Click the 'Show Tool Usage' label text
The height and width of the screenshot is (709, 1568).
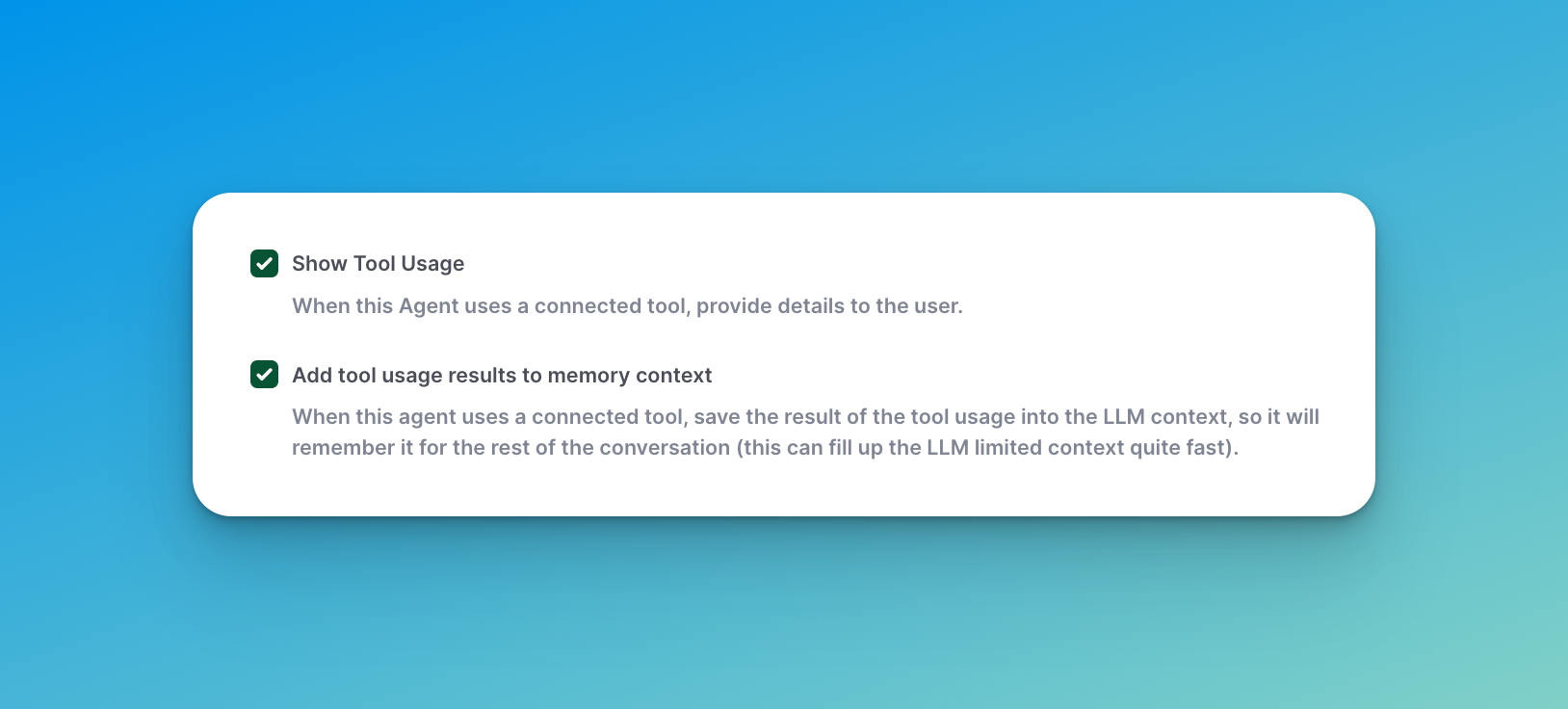tap(378, 264)
